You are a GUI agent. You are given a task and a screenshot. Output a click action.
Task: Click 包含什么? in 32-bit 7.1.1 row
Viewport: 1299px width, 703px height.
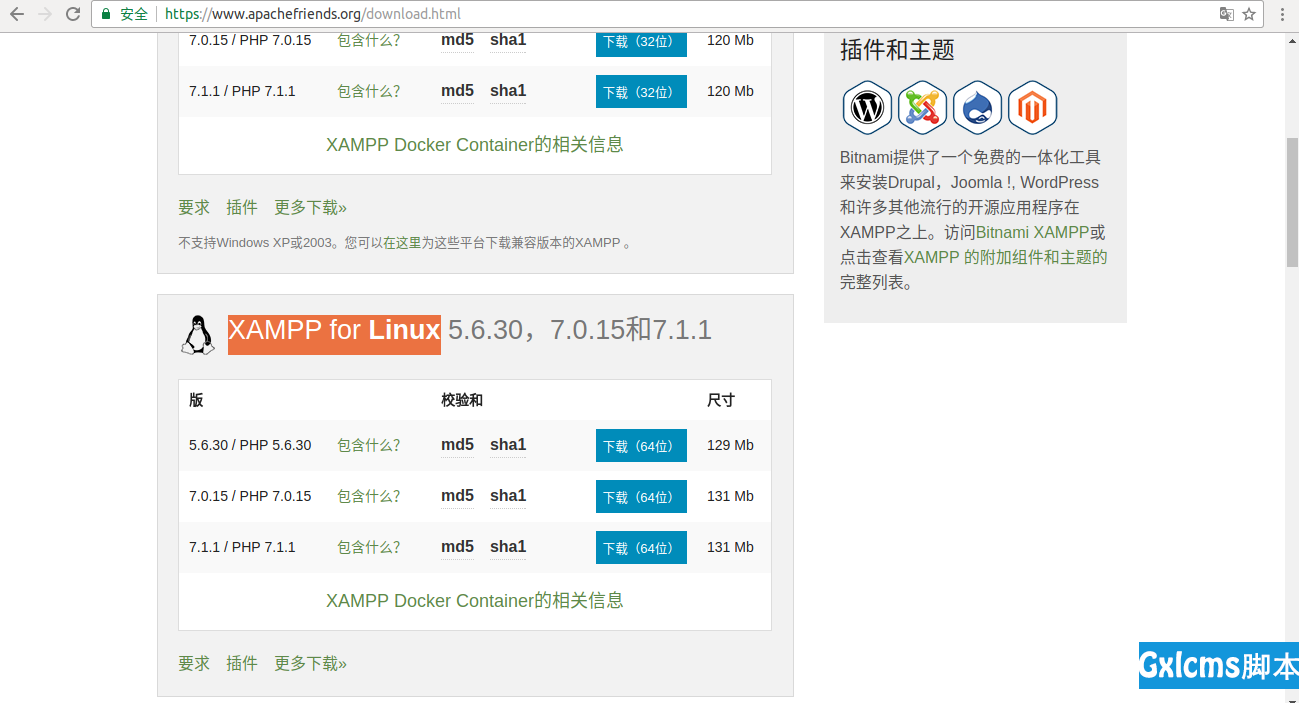[x=369, y=91]
